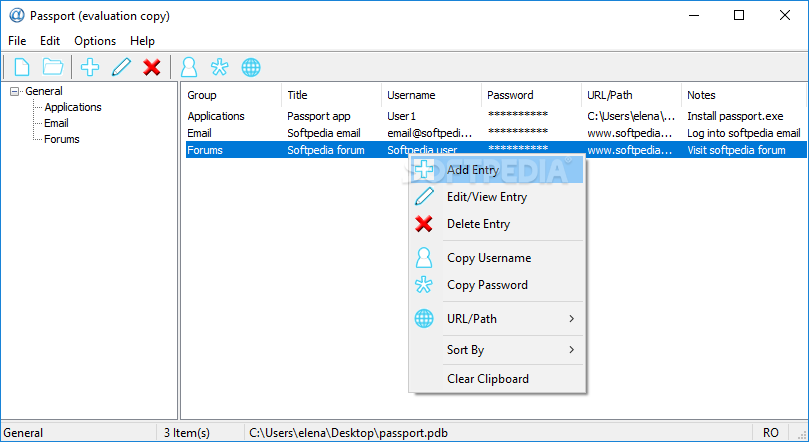This screenshot has height=442, width=809.
Task: Open the Help menu
Action: (x=142, y=41)
